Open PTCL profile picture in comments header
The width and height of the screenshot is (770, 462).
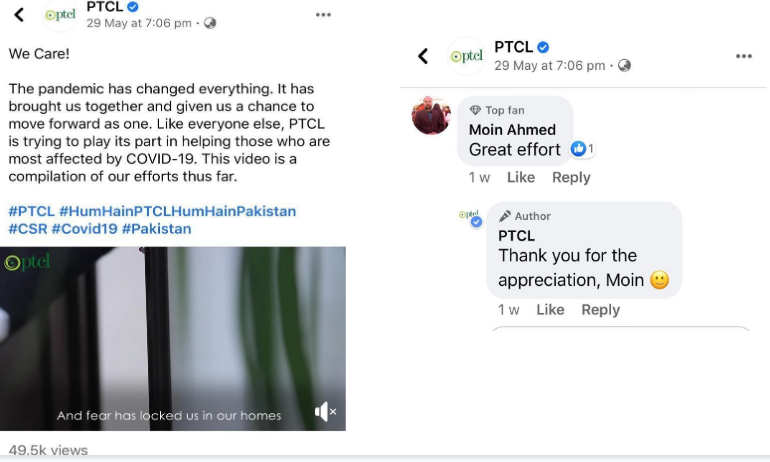coord(466,56)
